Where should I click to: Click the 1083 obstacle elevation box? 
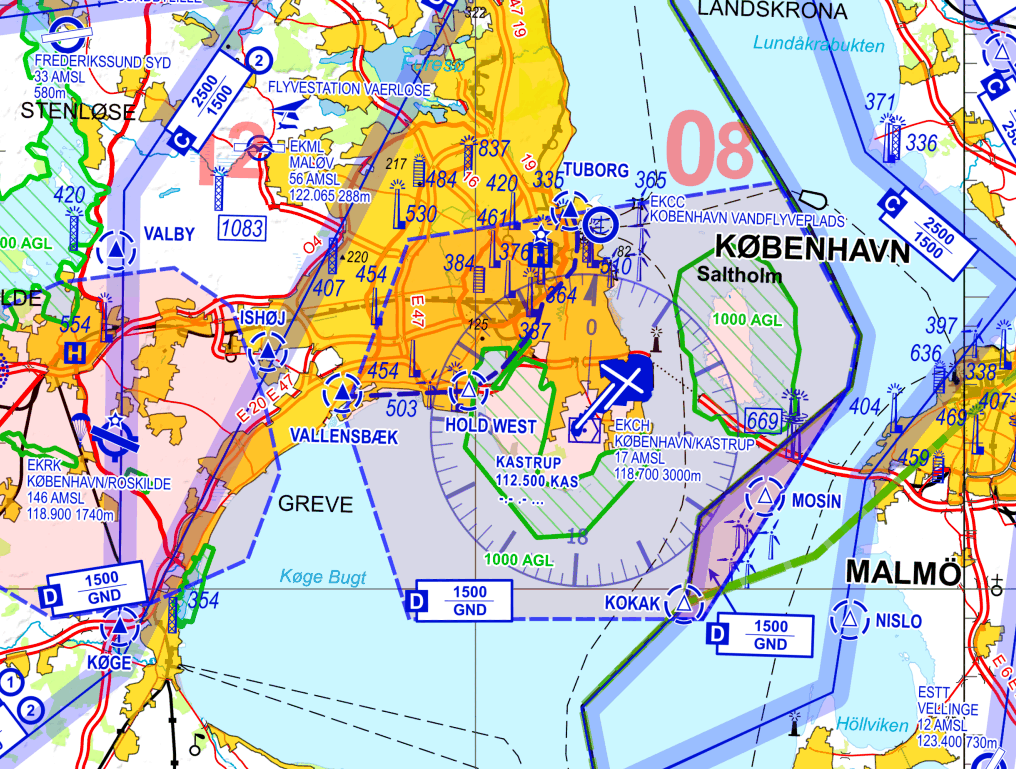[x=241, y=228]
